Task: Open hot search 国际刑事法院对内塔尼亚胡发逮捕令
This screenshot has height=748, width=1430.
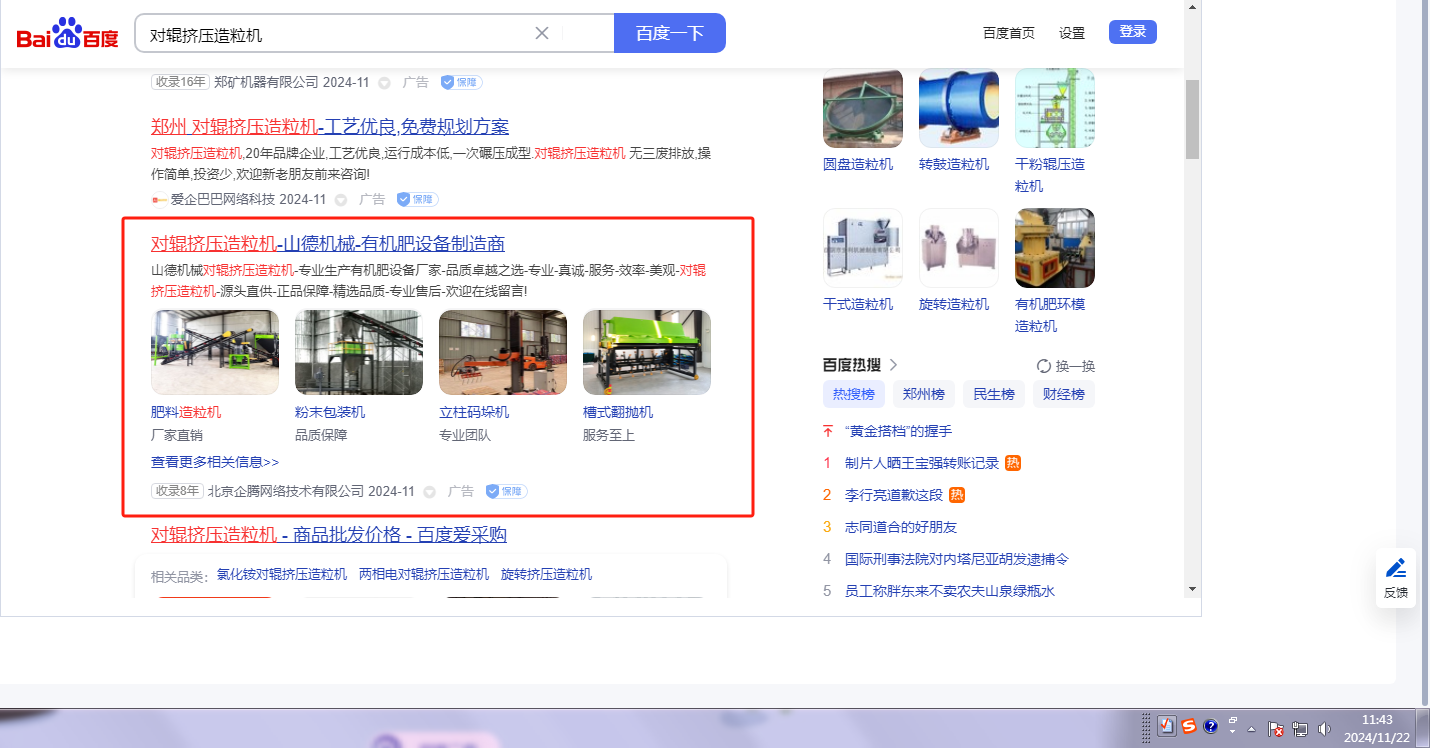Action: click(957, 559)
